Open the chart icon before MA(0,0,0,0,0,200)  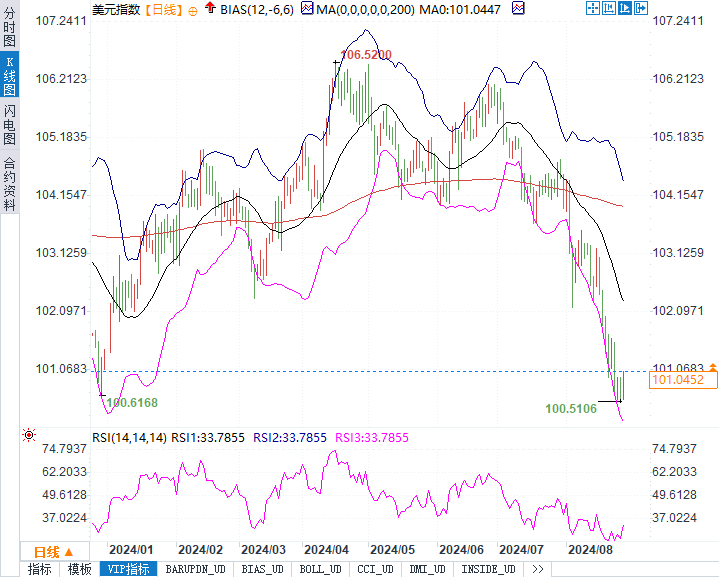tap(307, 8)
